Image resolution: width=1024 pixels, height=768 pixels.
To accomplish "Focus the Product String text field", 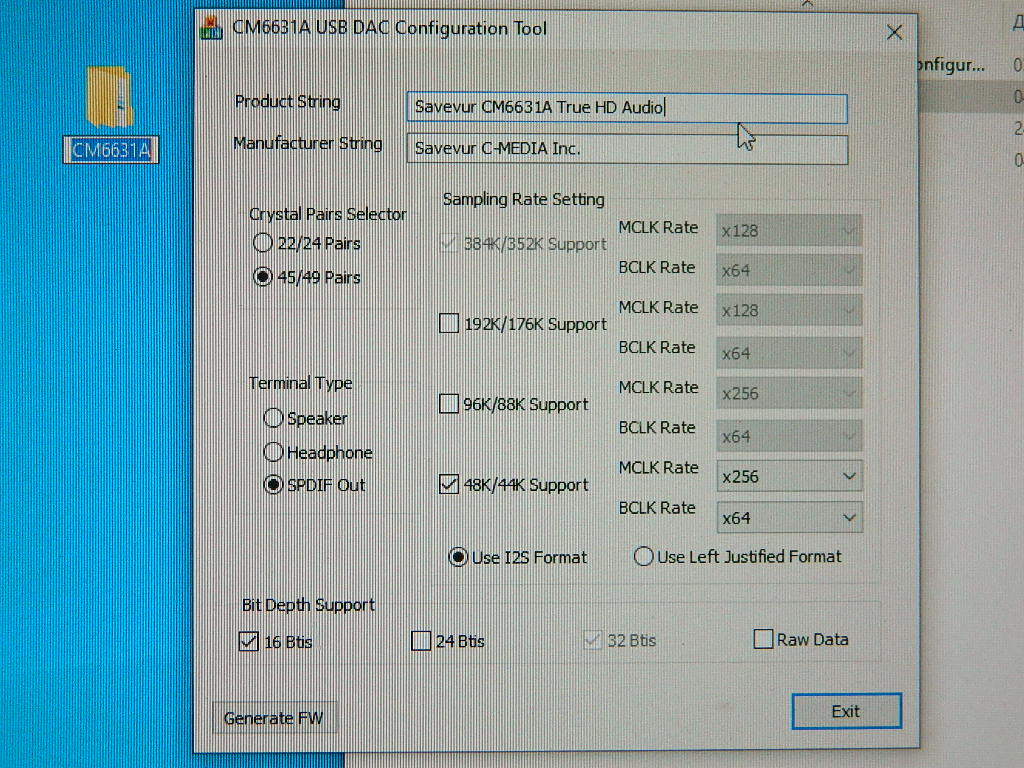I will coord(626,108).
